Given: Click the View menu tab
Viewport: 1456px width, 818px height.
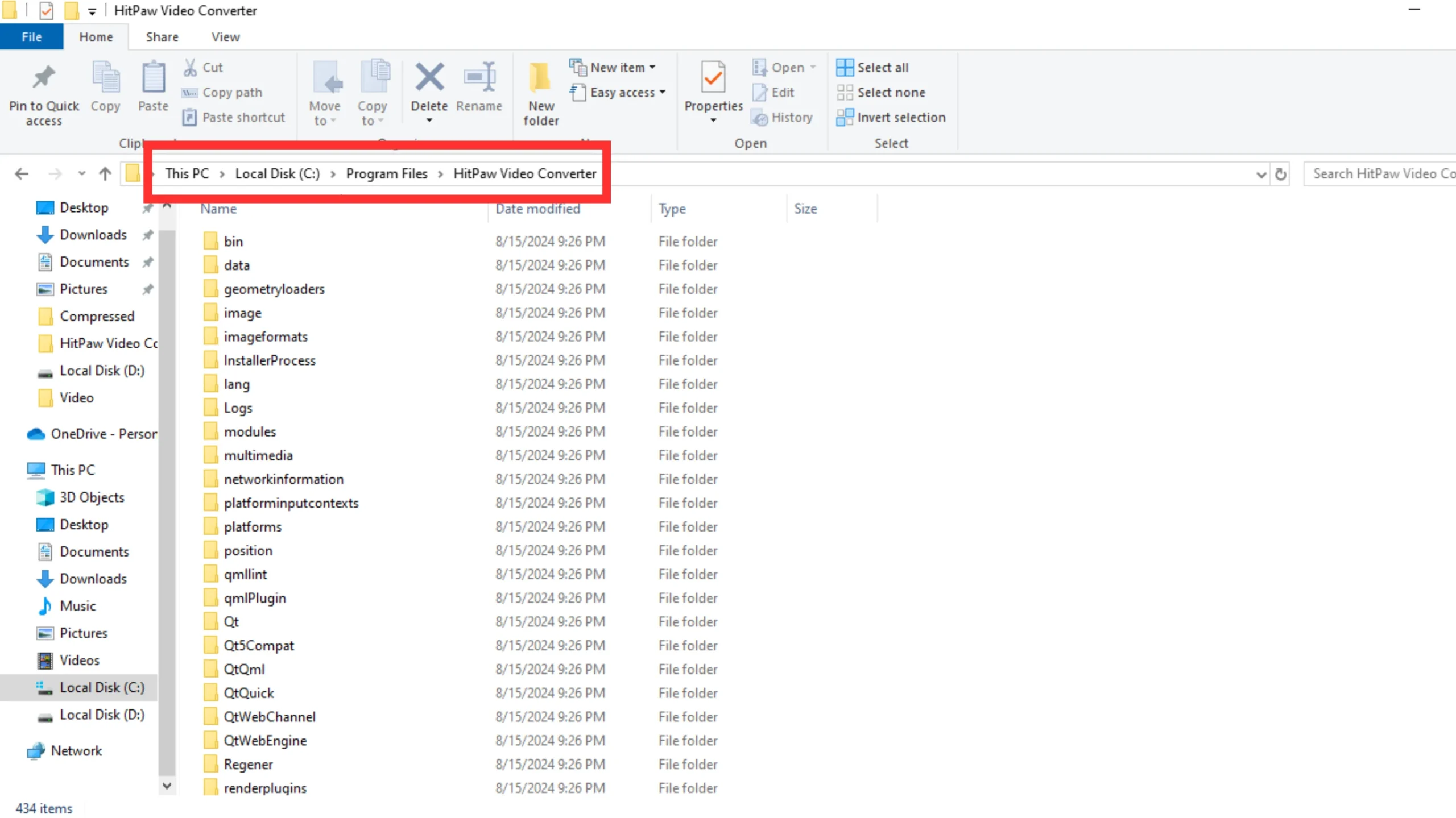Looking at the screenshot, I should (x=225, y=37).
